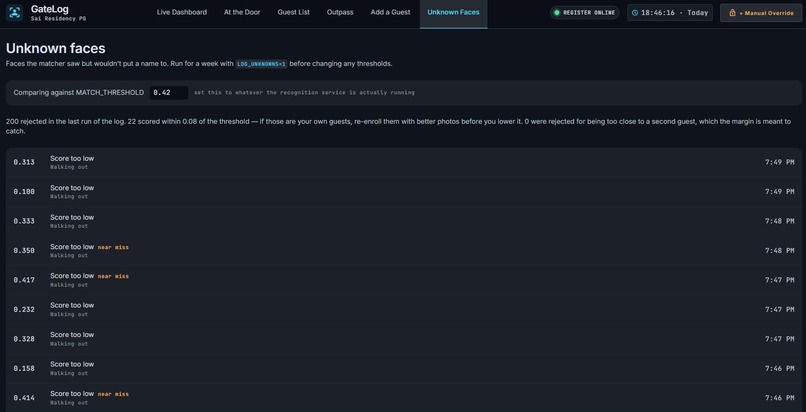
Task: Click Score too low on the 0.232 row
Action: tap(72, 305)
